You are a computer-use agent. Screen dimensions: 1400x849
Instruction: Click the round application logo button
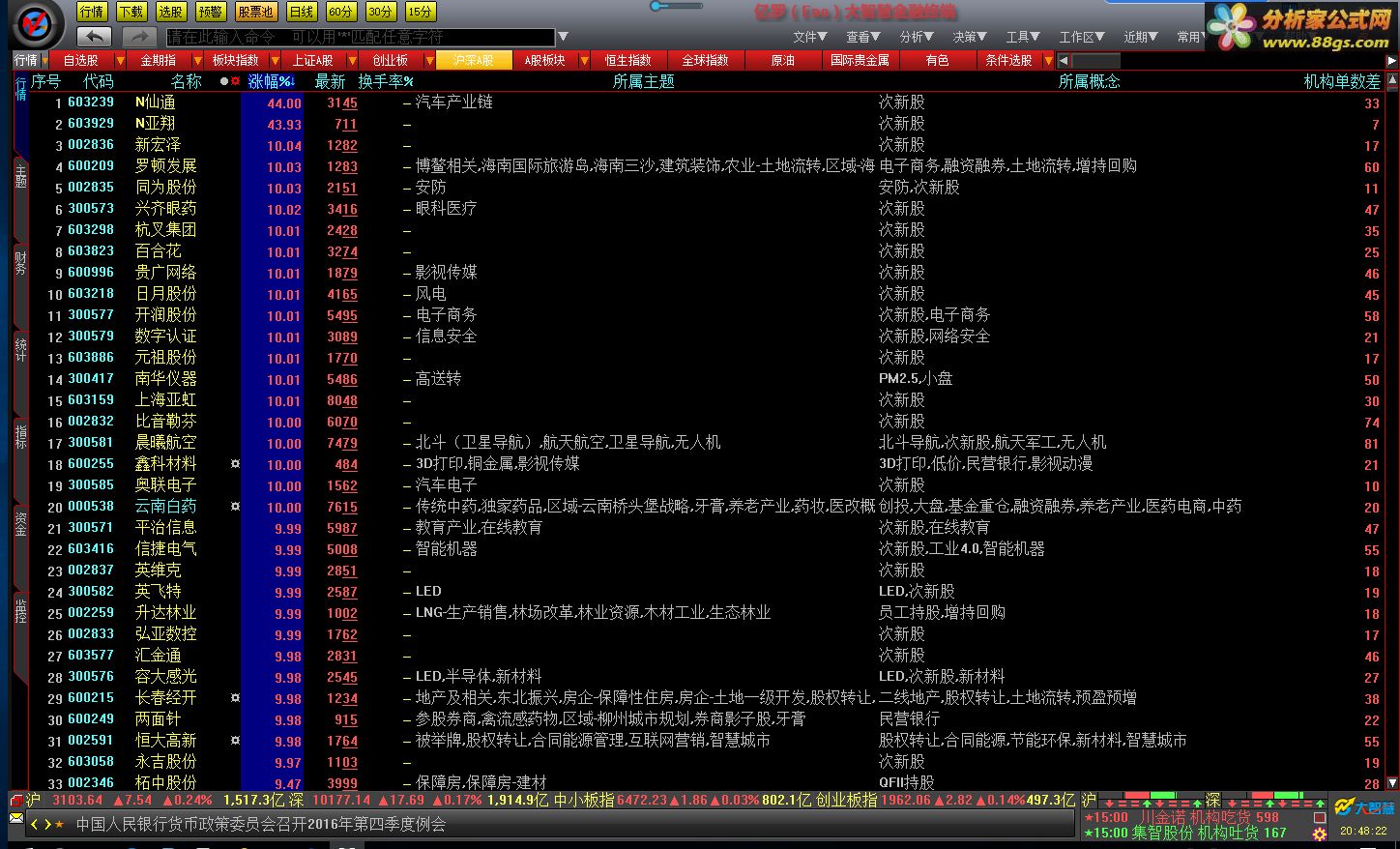point(37,24)
